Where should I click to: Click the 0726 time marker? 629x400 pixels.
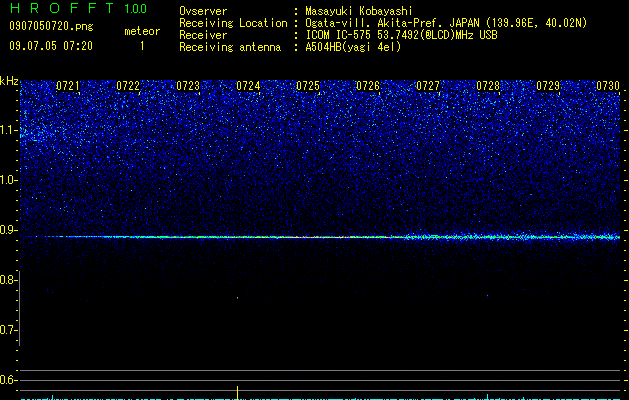(x=368, y=86)
